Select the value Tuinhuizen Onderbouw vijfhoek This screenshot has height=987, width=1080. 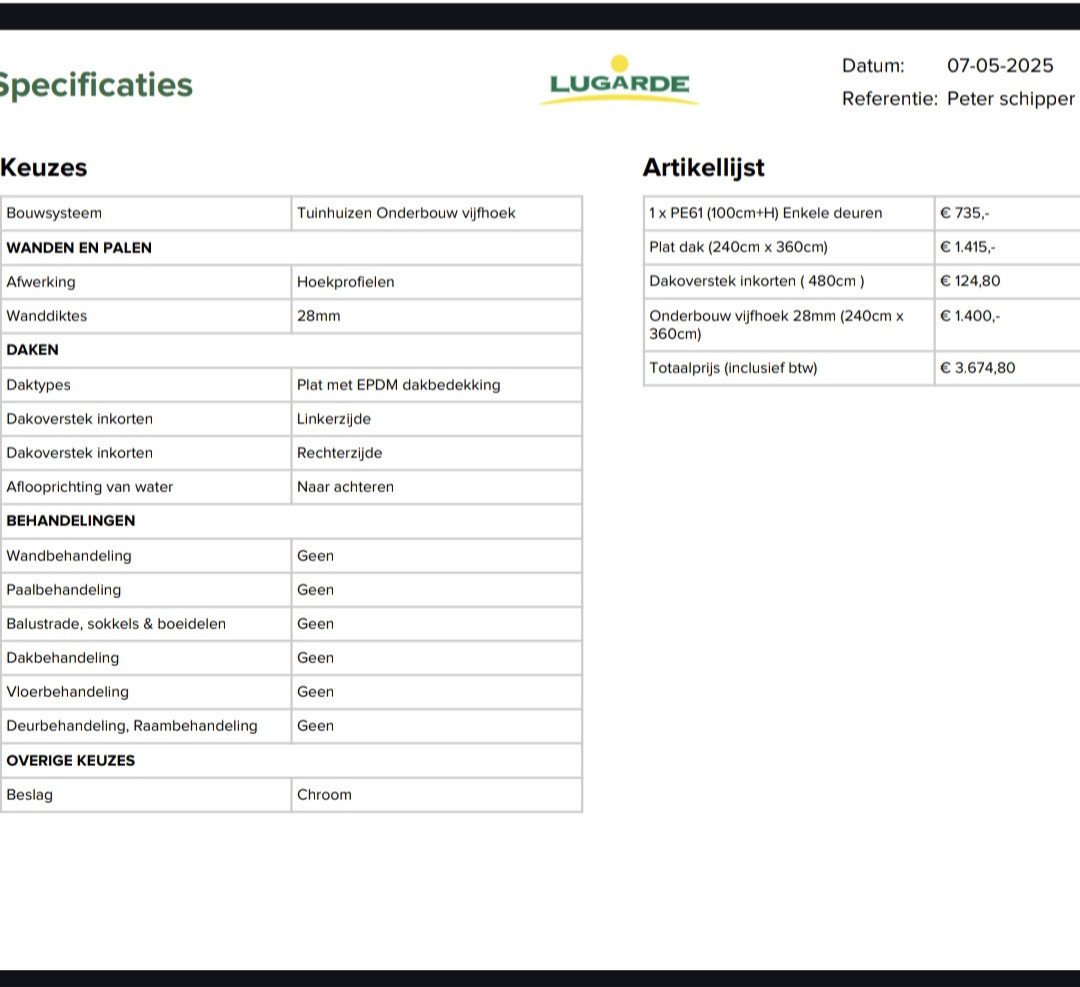tap(406, 213)
